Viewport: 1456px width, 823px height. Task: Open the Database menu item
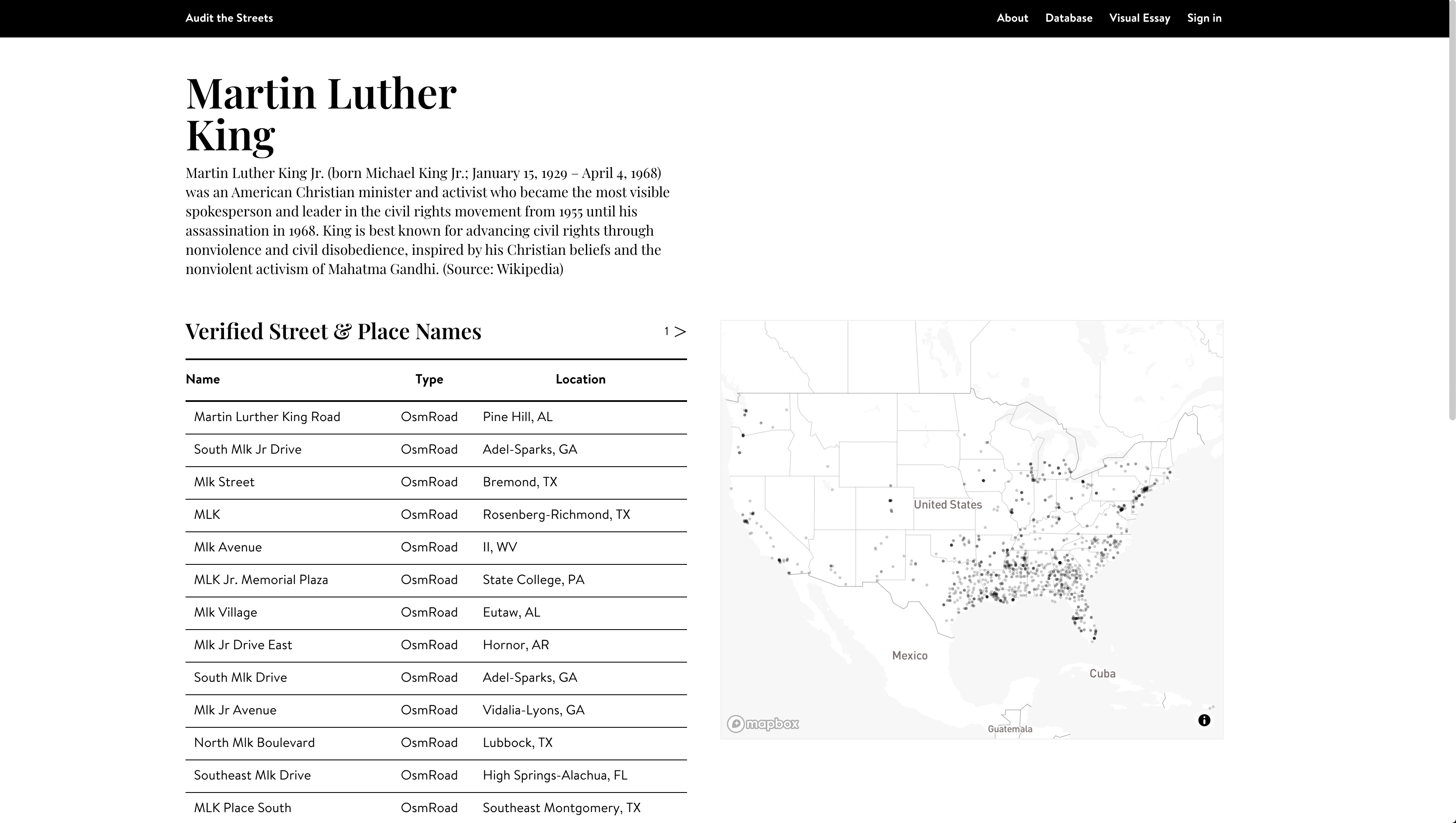click(1069, 18)
